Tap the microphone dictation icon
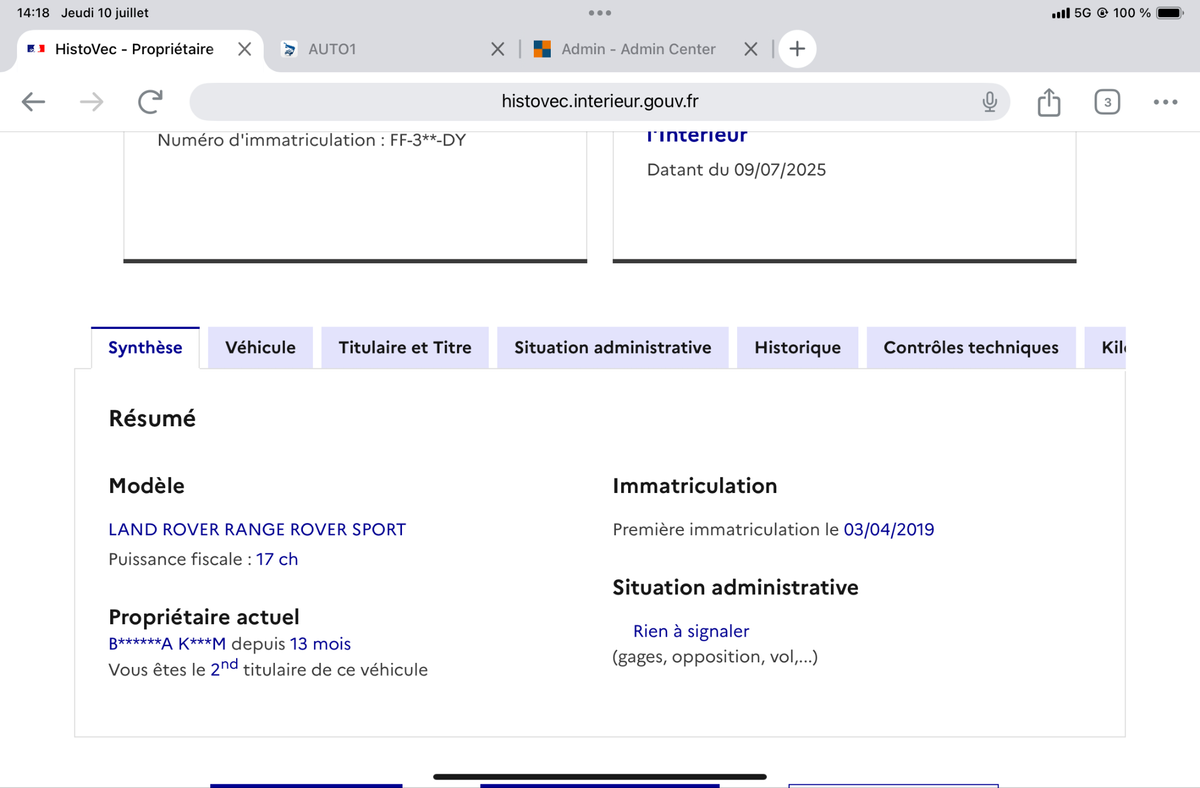The image size is (1200, 788). pos(989,101)
